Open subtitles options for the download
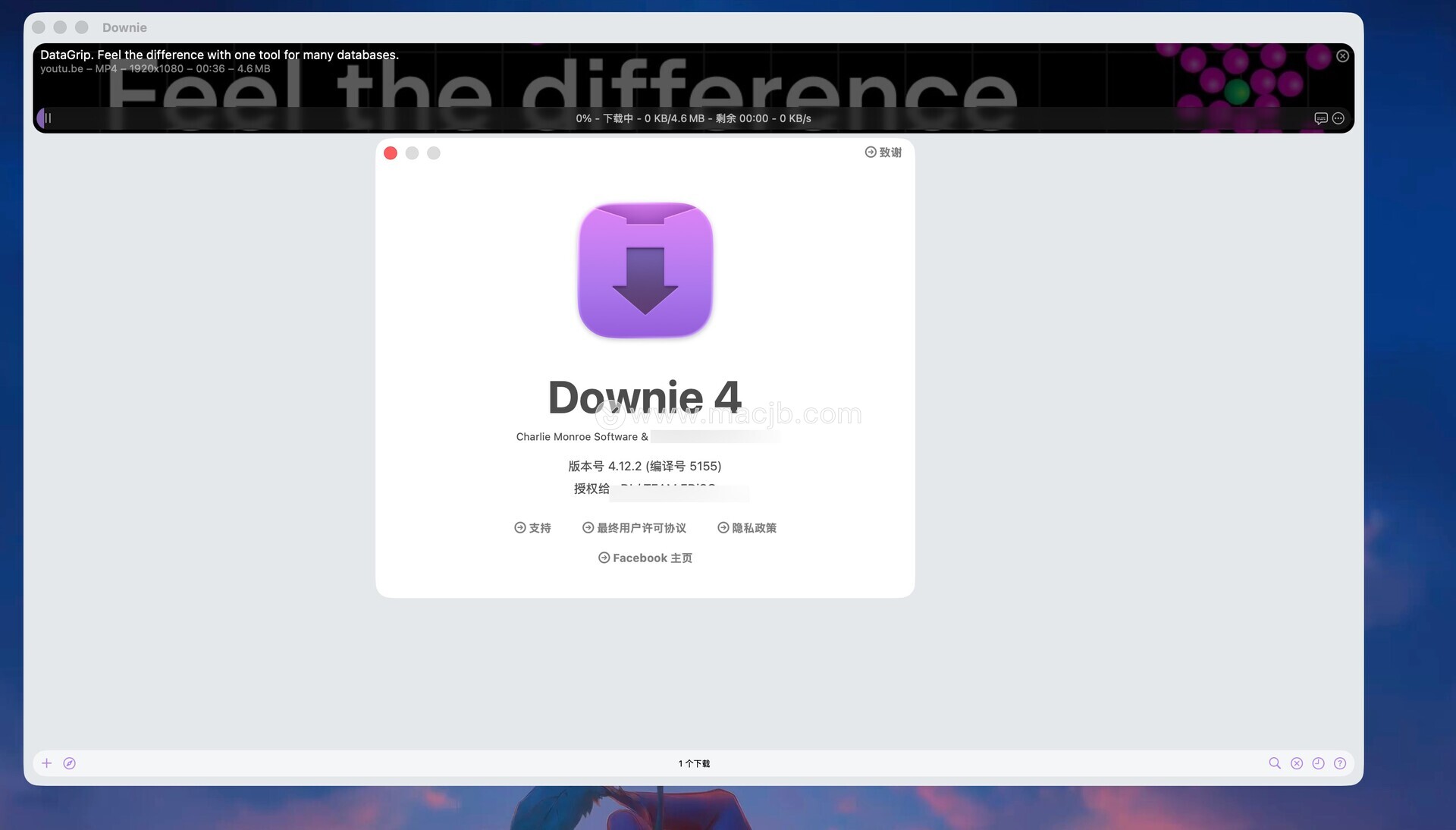Viewport: 1456px width, 830px height. [x=1320, y=118]
